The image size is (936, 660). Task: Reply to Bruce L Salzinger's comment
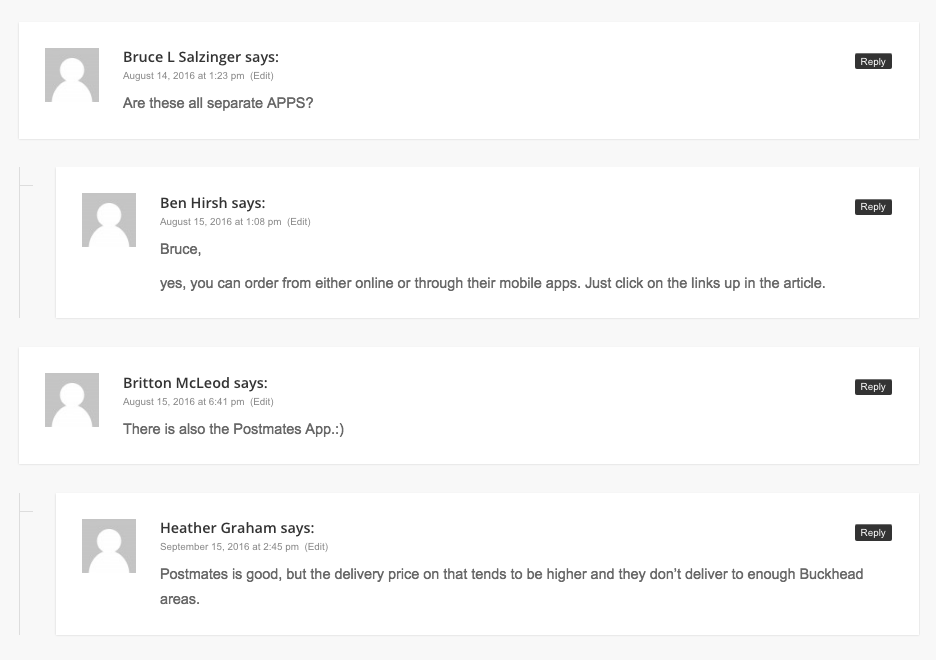click(x=873, y=61)
